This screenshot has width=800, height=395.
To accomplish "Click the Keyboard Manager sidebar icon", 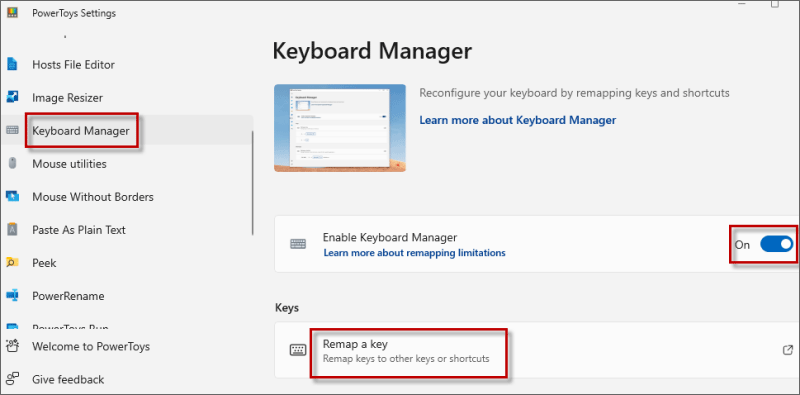I will (12, 130).
